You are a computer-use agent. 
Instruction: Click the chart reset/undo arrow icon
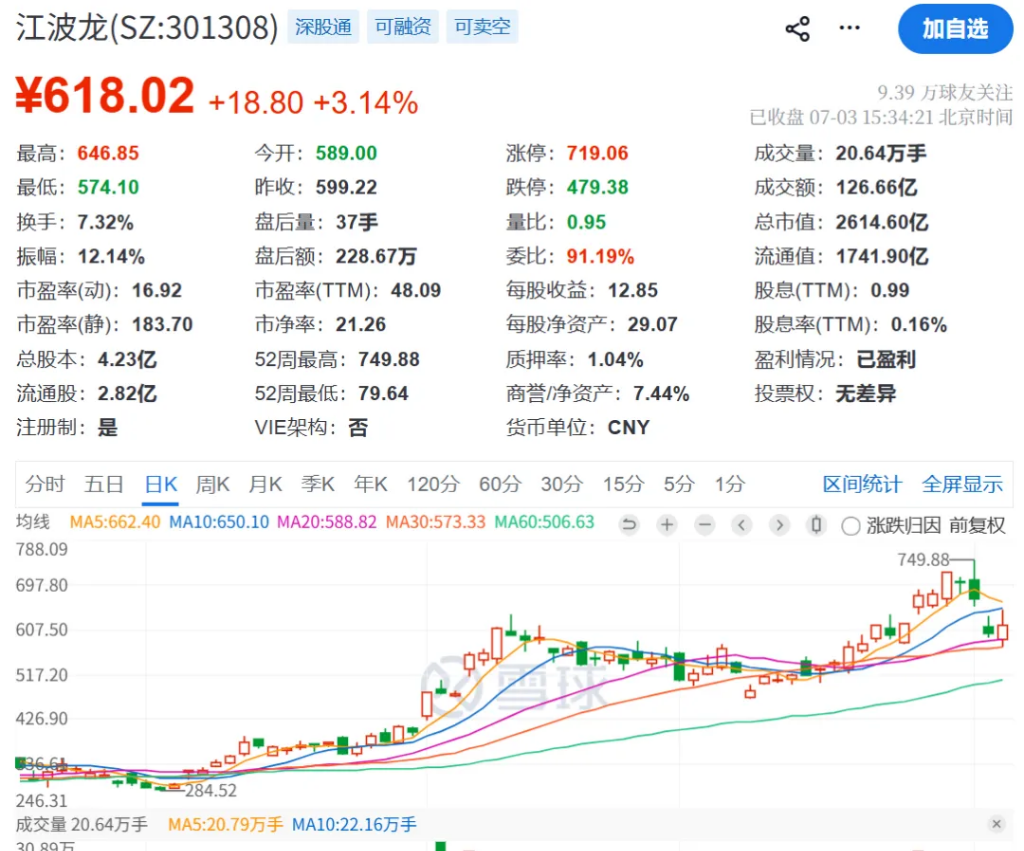(x=629, y=524)
